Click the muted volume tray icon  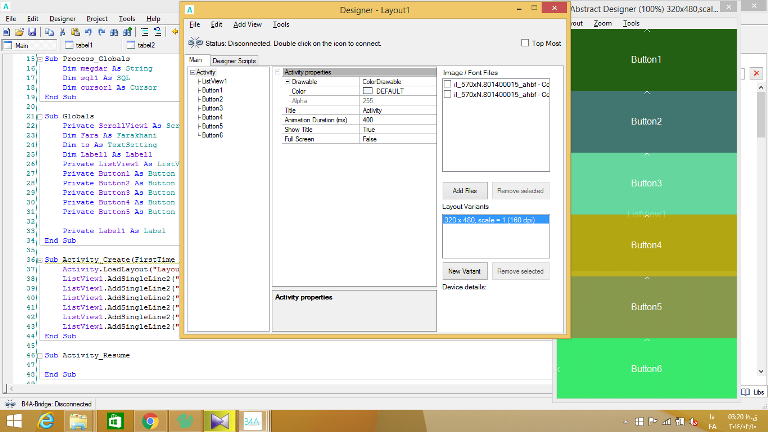pos(694,421)
